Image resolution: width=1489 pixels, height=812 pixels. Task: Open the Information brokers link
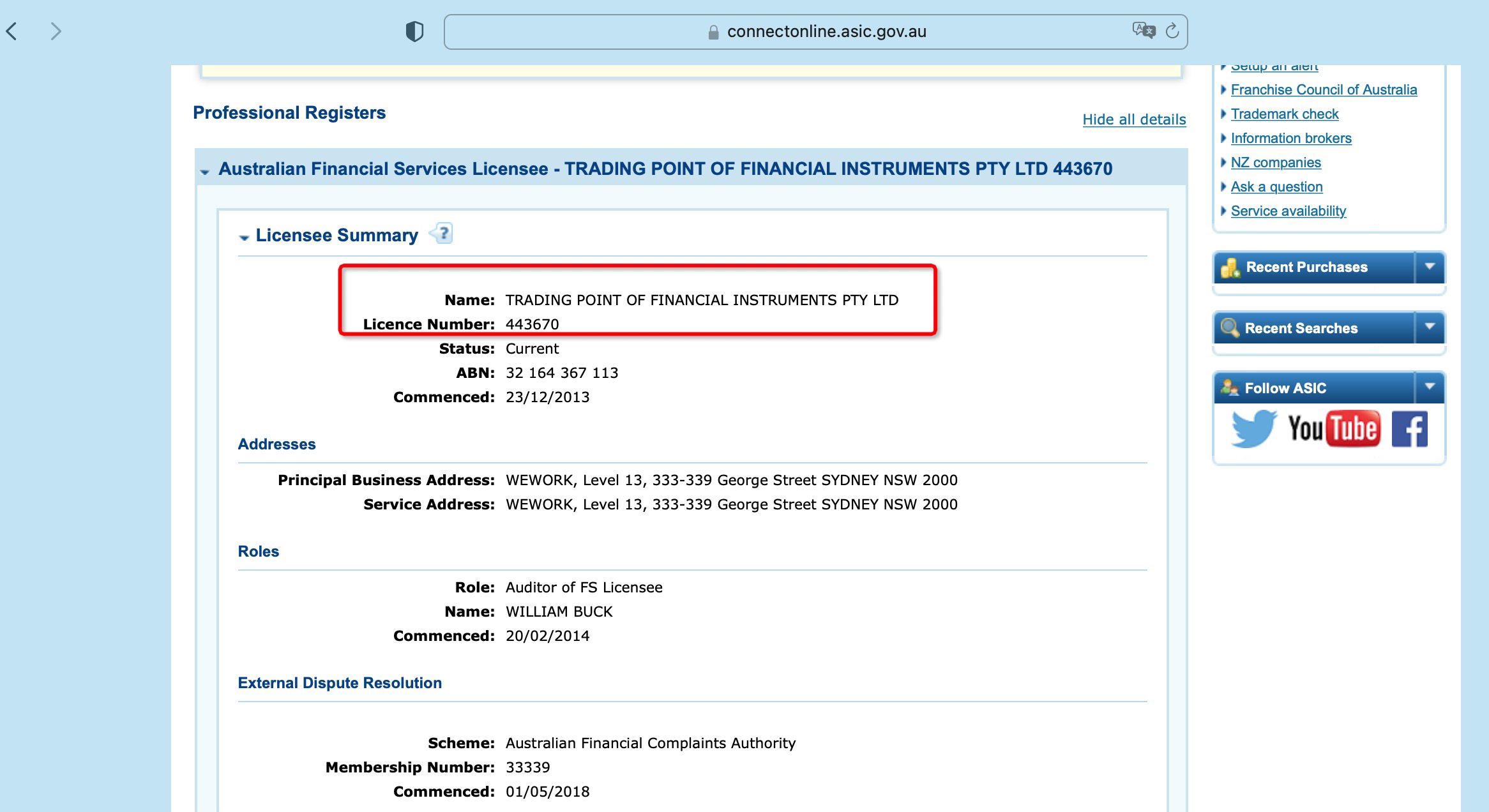tap(1290, 139)
